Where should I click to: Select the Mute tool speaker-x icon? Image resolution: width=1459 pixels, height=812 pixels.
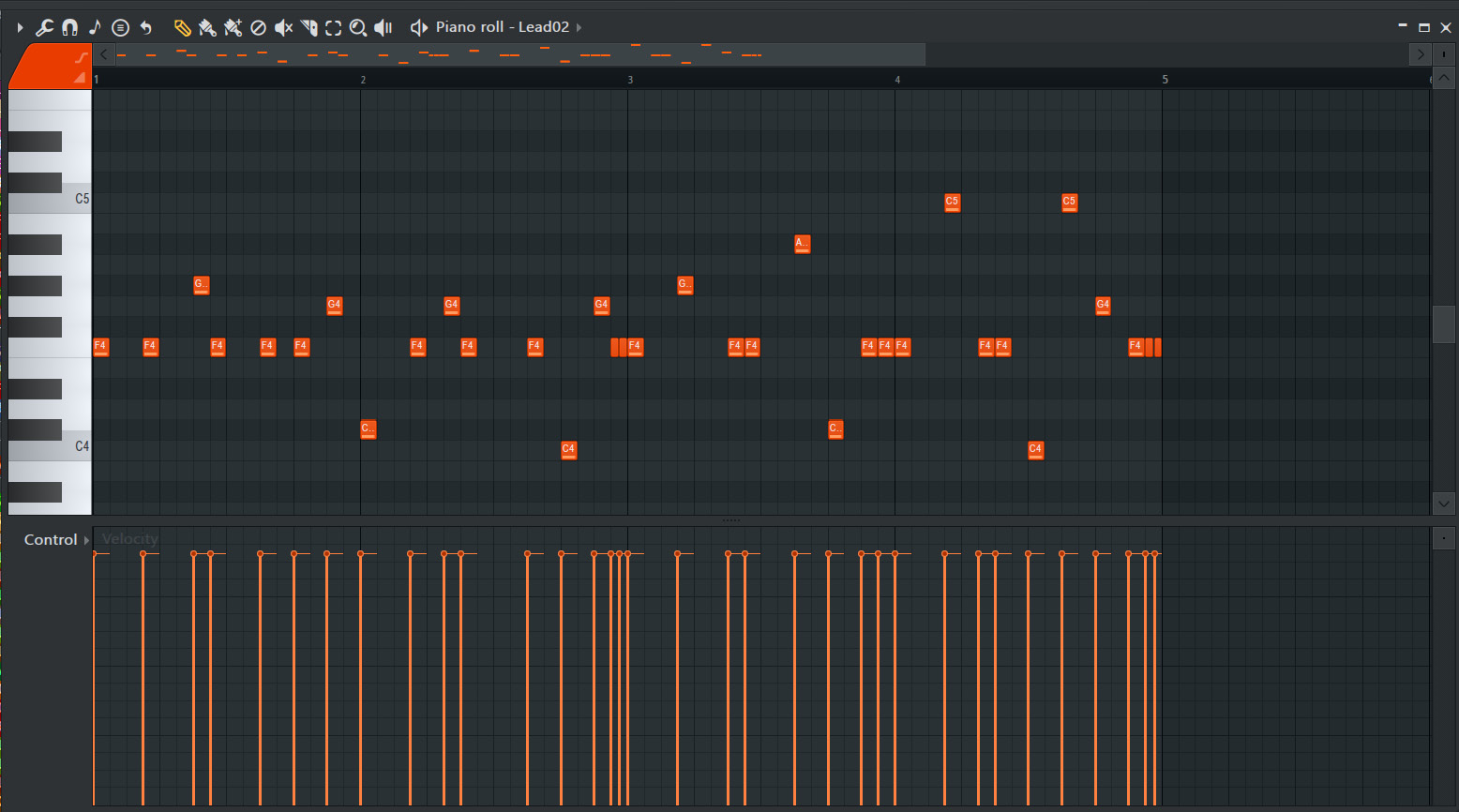tap(283, 28)
